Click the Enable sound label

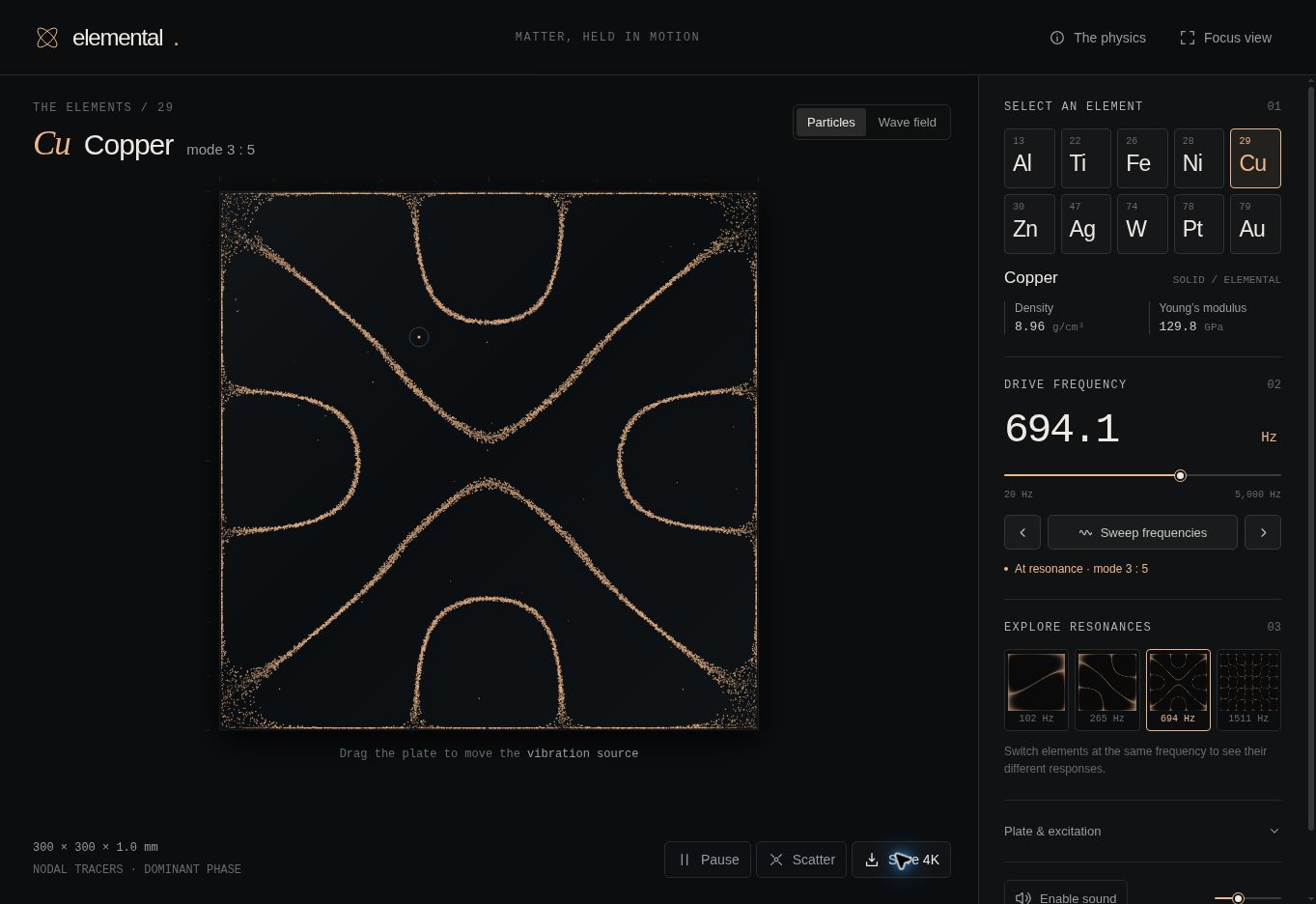[1078, 898]
